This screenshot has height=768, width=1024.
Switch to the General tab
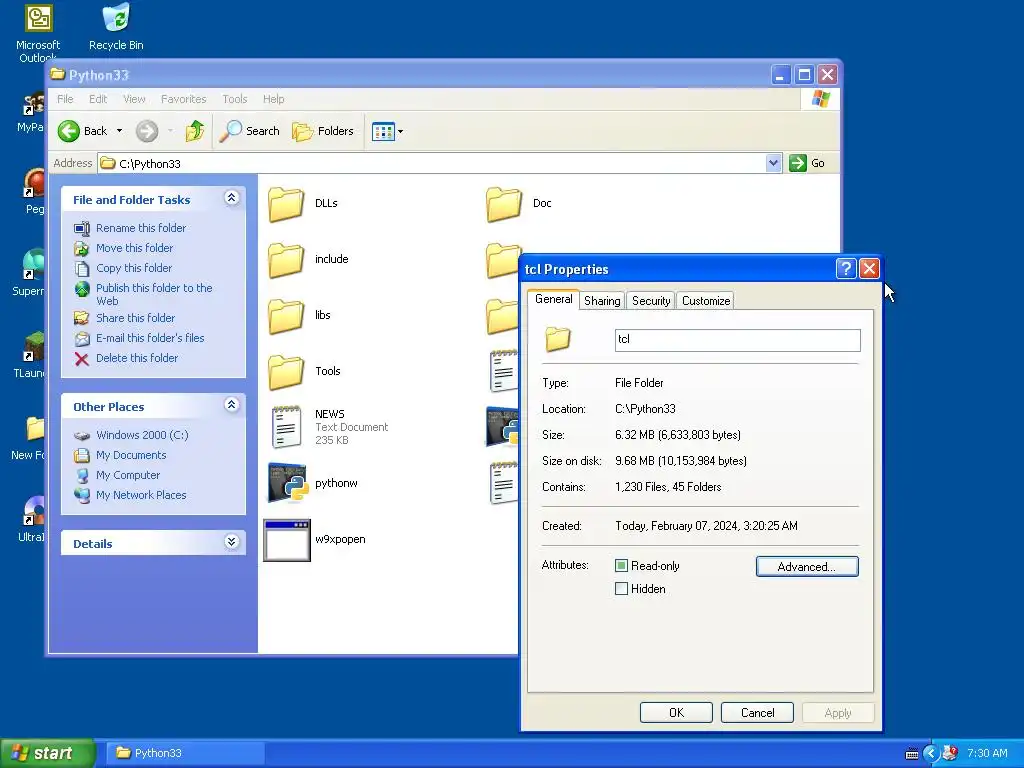coord(553,299)
